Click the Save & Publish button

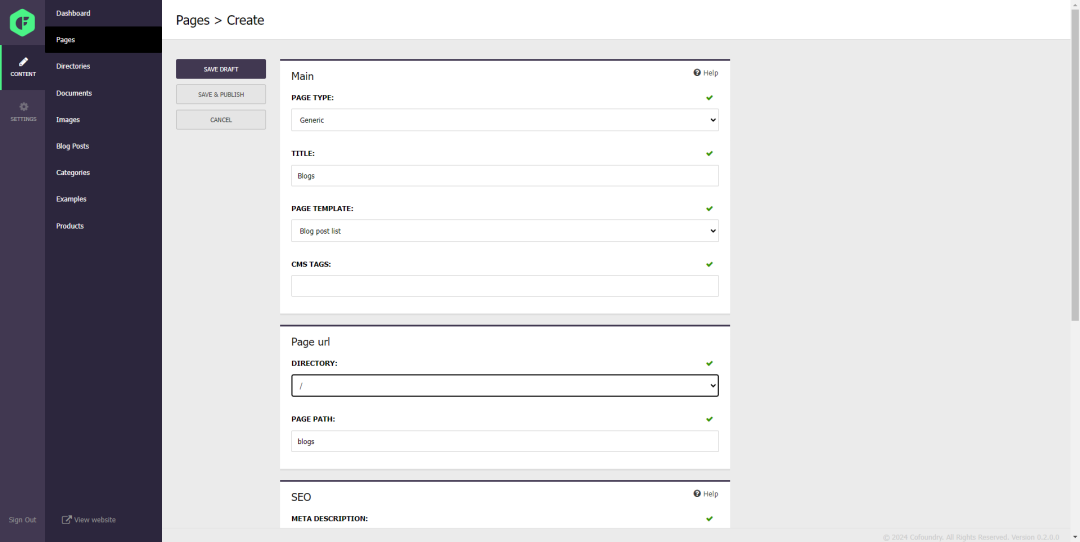[x=220, y=94]
